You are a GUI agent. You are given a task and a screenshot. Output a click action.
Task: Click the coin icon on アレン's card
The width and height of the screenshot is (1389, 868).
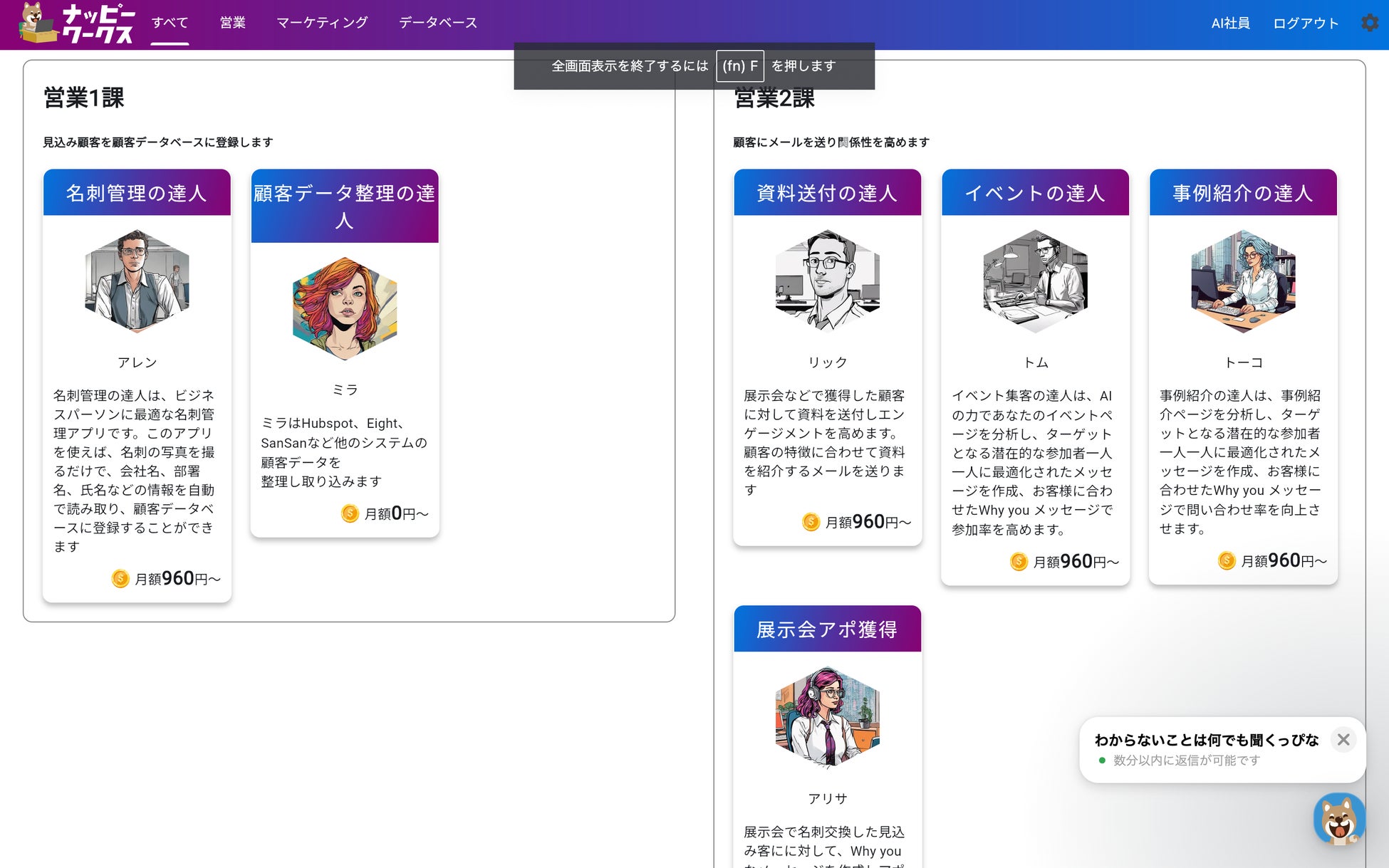click(120, 579)
